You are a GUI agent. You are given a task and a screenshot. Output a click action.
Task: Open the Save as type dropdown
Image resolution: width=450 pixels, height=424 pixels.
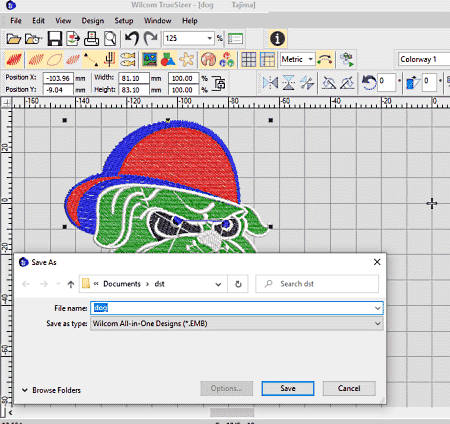(377, 323)
